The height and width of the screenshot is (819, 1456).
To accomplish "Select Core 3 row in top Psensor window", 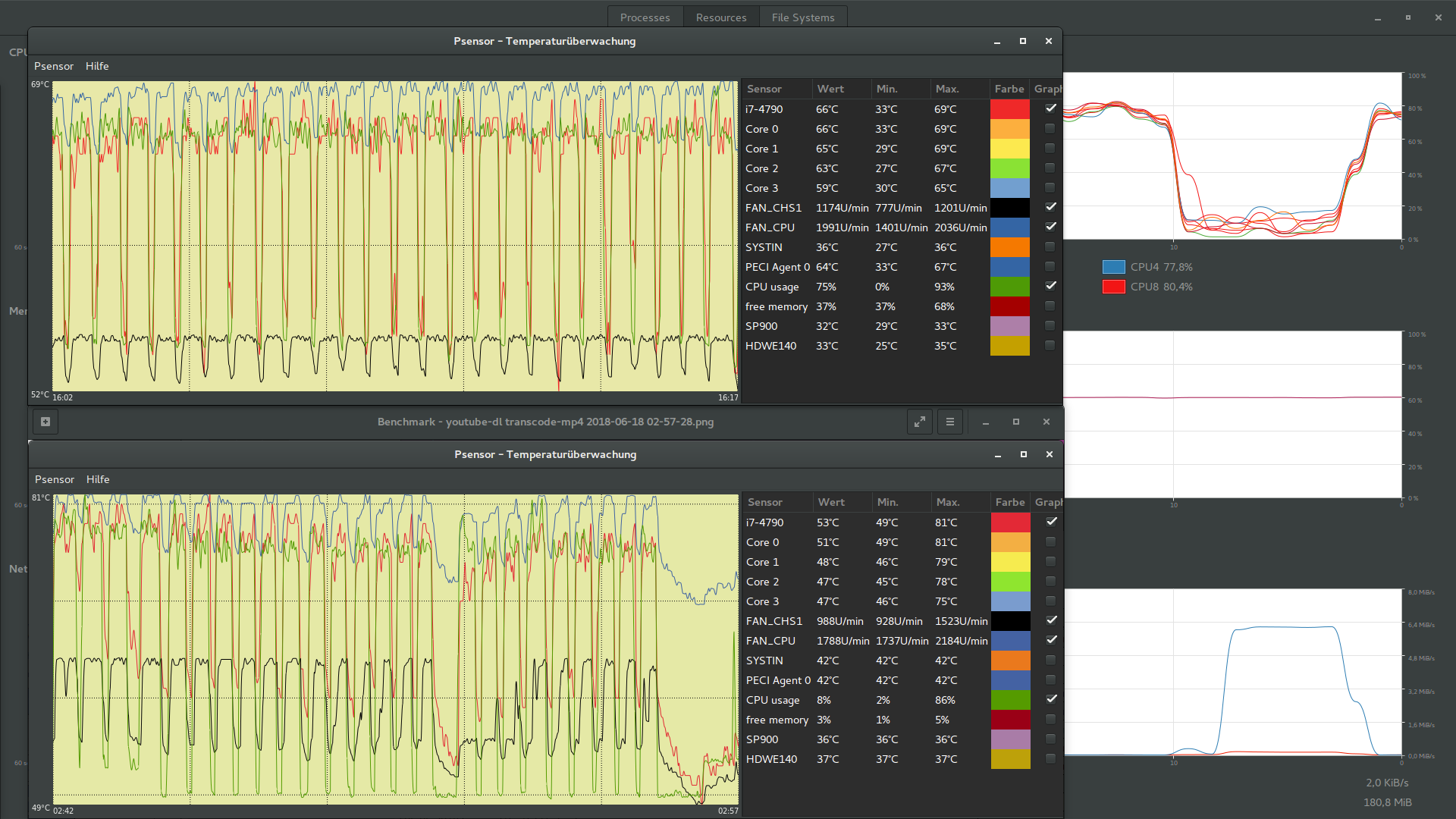I will (x=901, y=188).
